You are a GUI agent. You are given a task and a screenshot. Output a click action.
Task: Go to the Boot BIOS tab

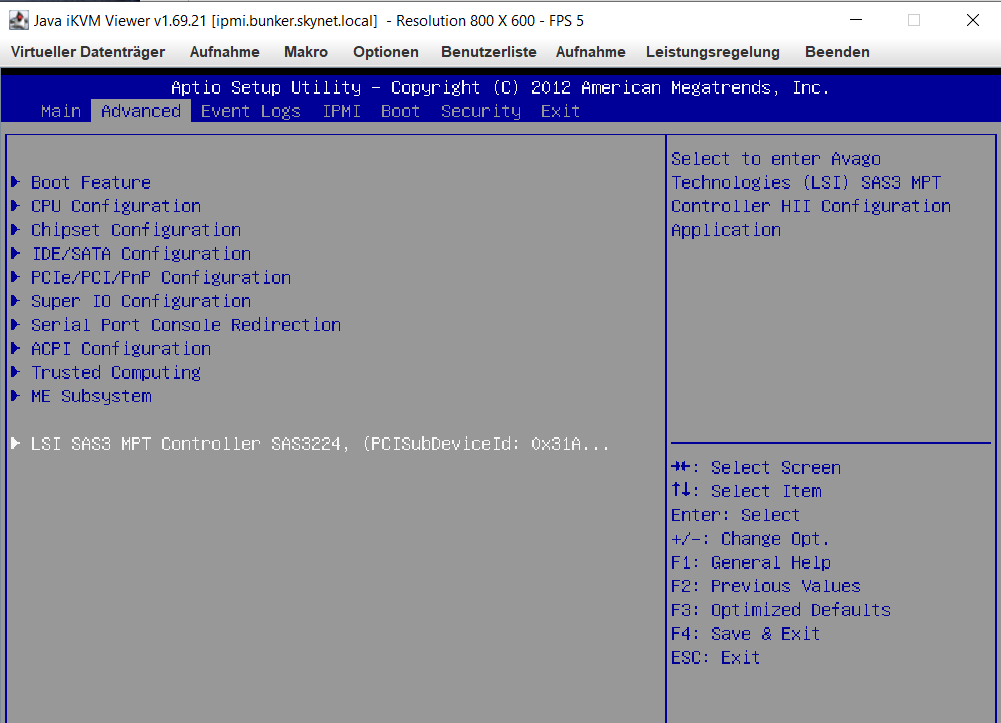click(x=400, y=111)
